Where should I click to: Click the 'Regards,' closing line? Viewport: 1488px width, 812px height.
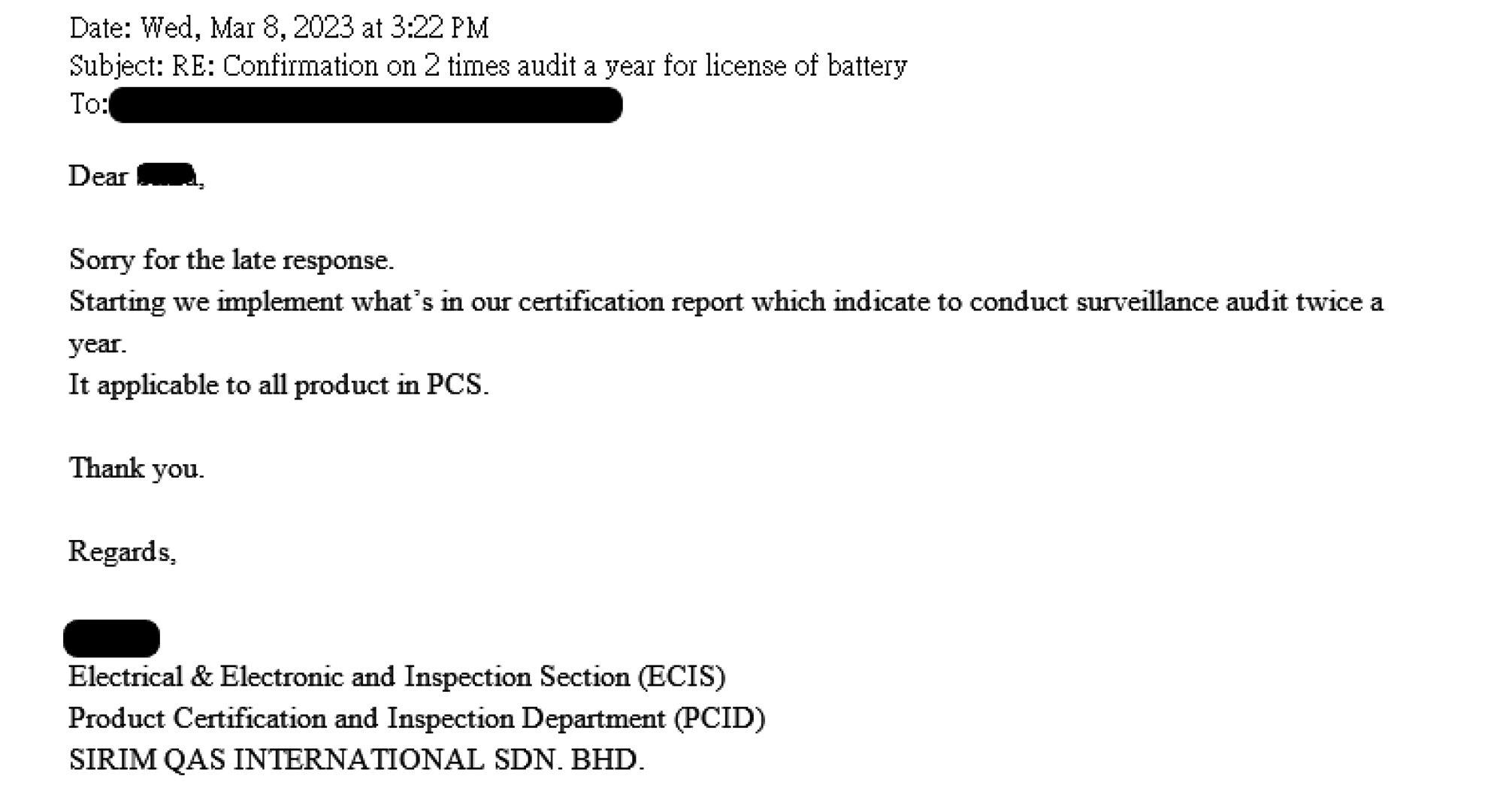(122, 552)
